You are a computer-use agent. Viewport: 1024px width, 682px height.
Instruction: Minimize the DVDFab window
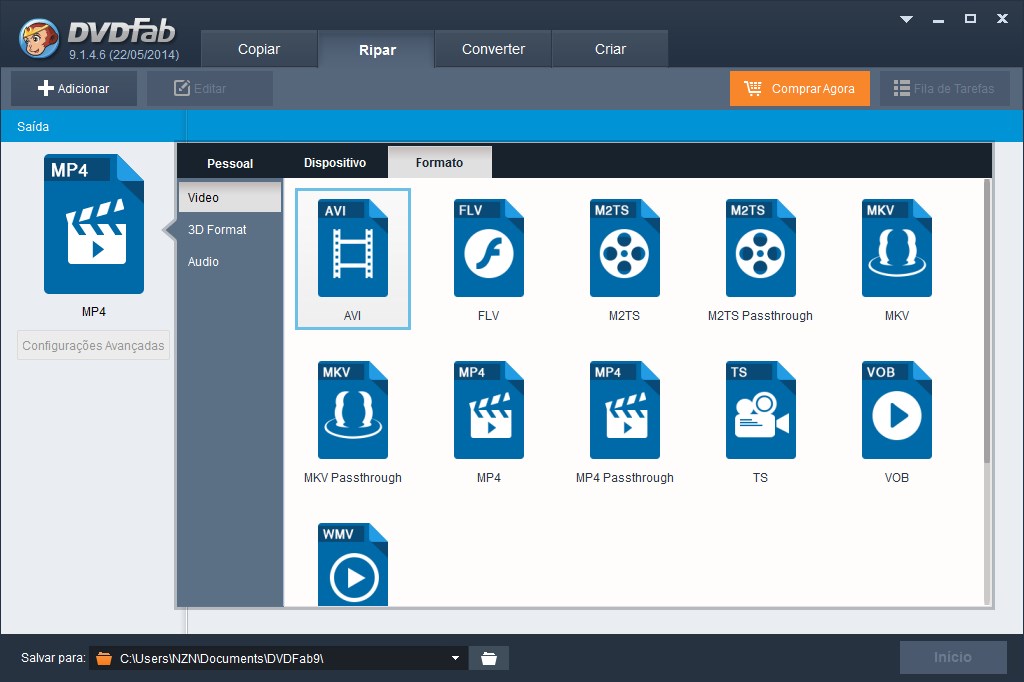point(938,19)
